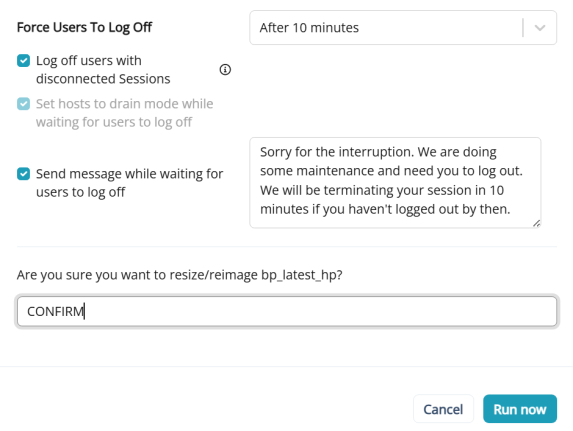Click the "Log off users with disconnected Sessions" label
This screenshot has width=573, height=431.
[103, 69]
